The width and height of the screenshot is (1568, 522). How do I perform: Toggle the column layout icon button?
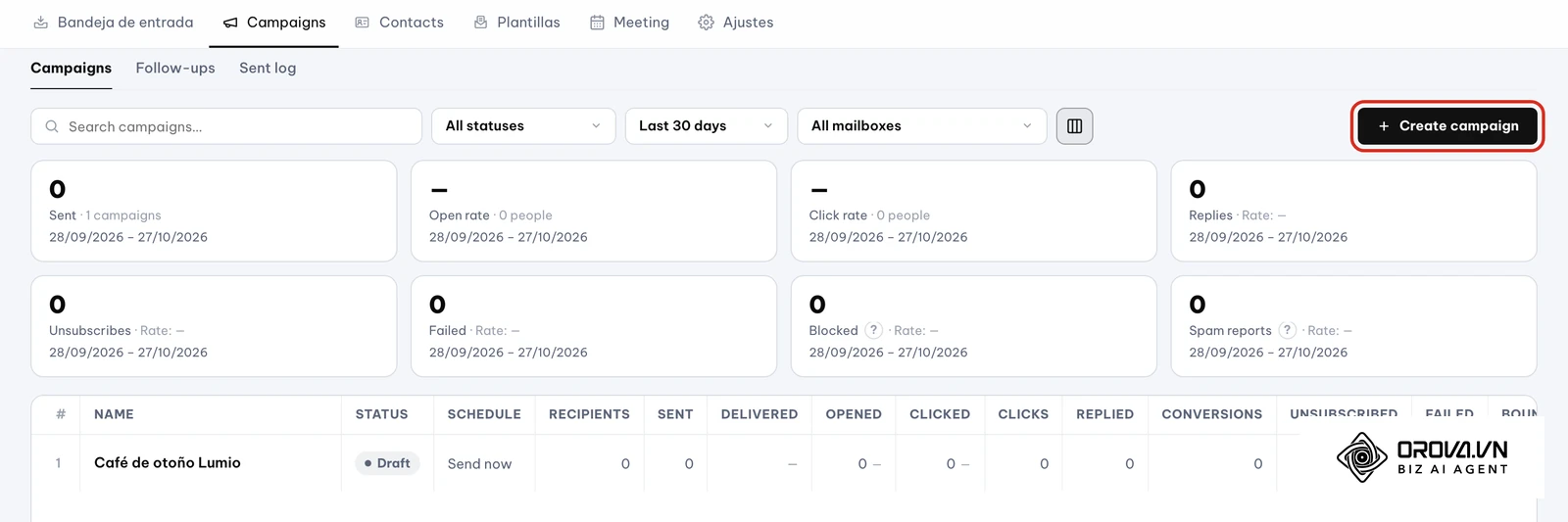coord(1074,125)
